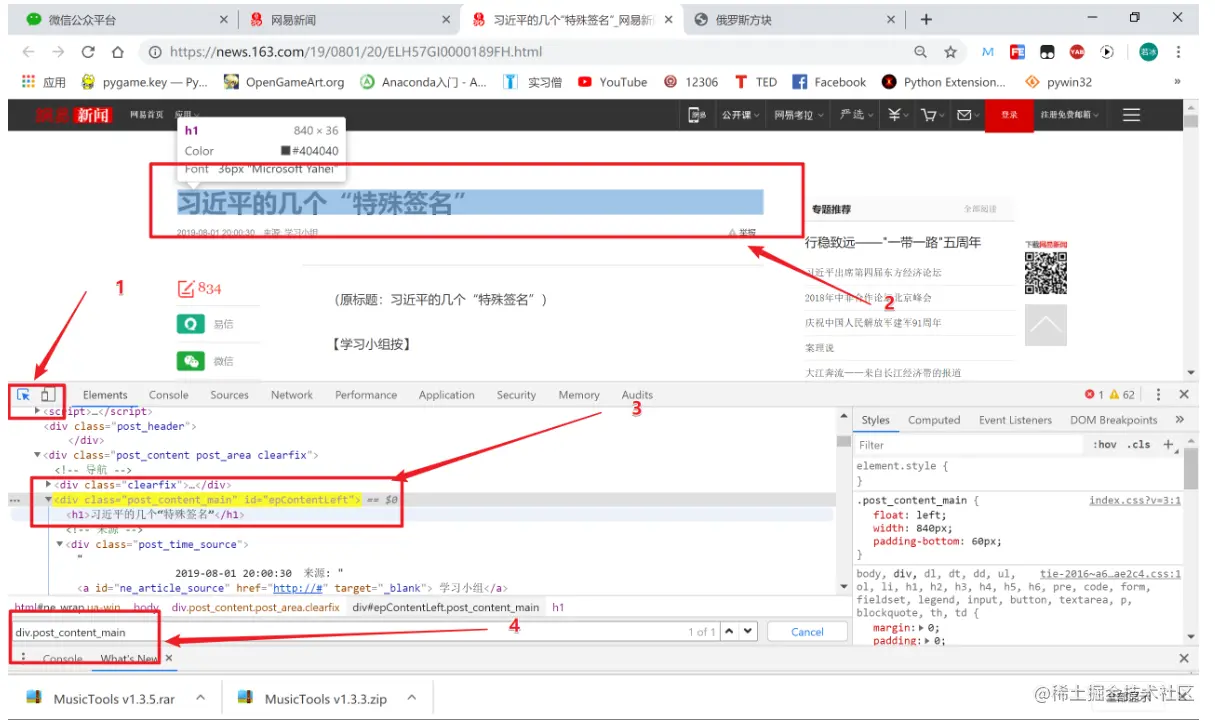Click the green profile avatar icon
Image resolution: width=1215 pixels, height=724 pixels.
[1148, 52]
